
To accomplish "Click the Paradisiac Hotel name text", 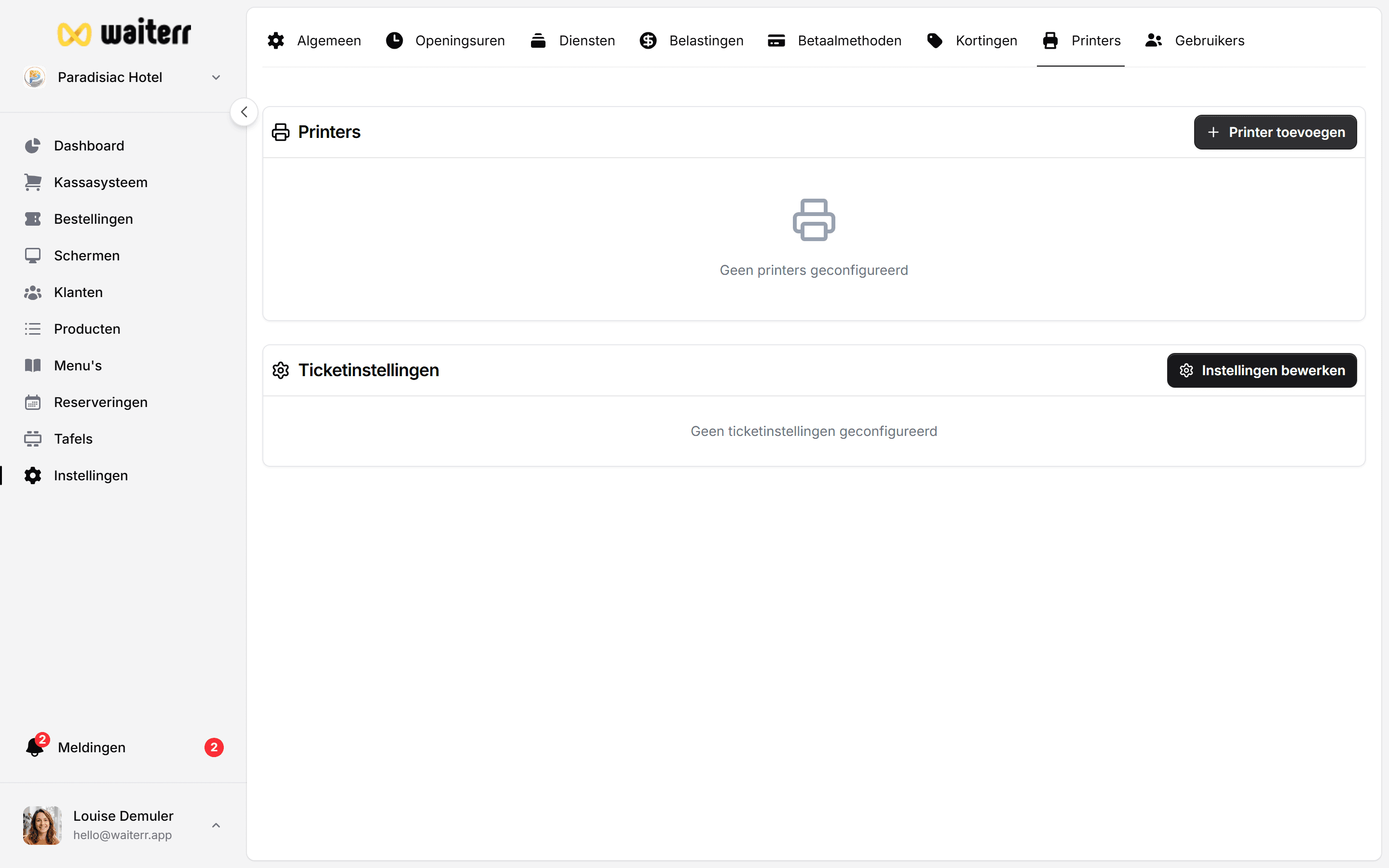I will pos(110,78).
